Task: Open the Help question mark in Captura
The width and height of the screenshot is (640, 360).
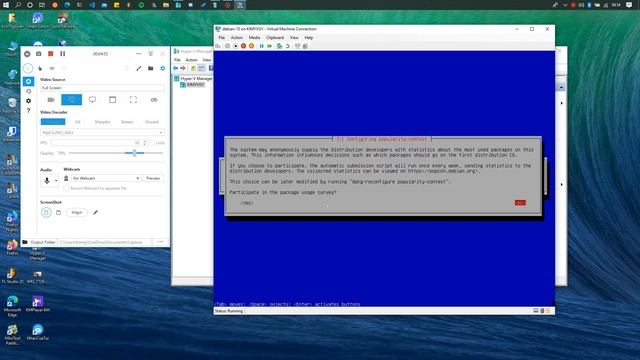Action: coord(28,111)
